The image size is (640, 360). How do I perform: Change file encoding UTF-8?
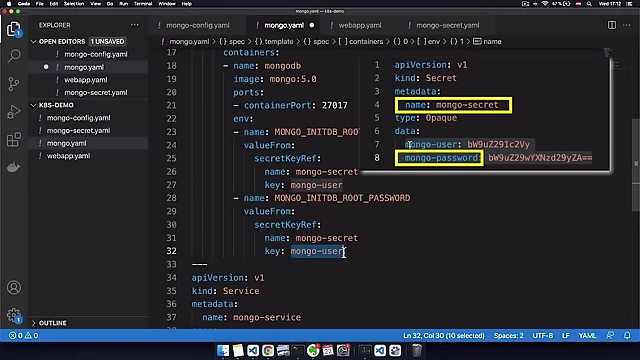pyautogui.click(x=542, y=336)
